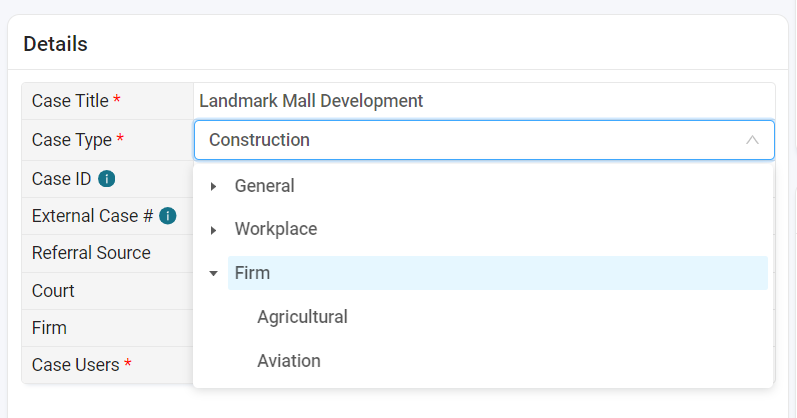Collapse the Firm category arrow

pos(213,274)
